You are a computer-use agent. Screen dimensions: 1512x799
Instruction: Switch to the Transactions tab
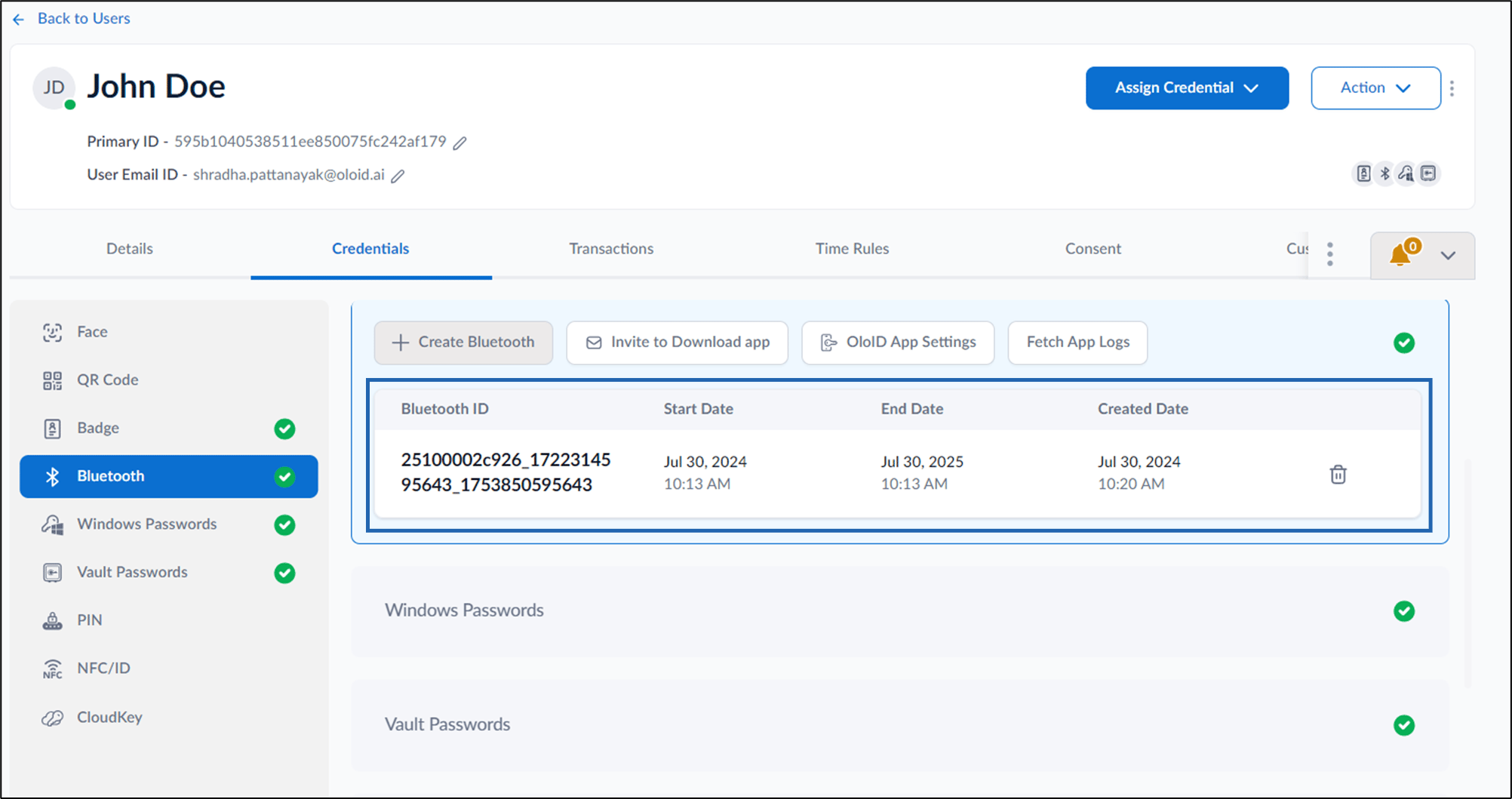[x=611, y=249]
